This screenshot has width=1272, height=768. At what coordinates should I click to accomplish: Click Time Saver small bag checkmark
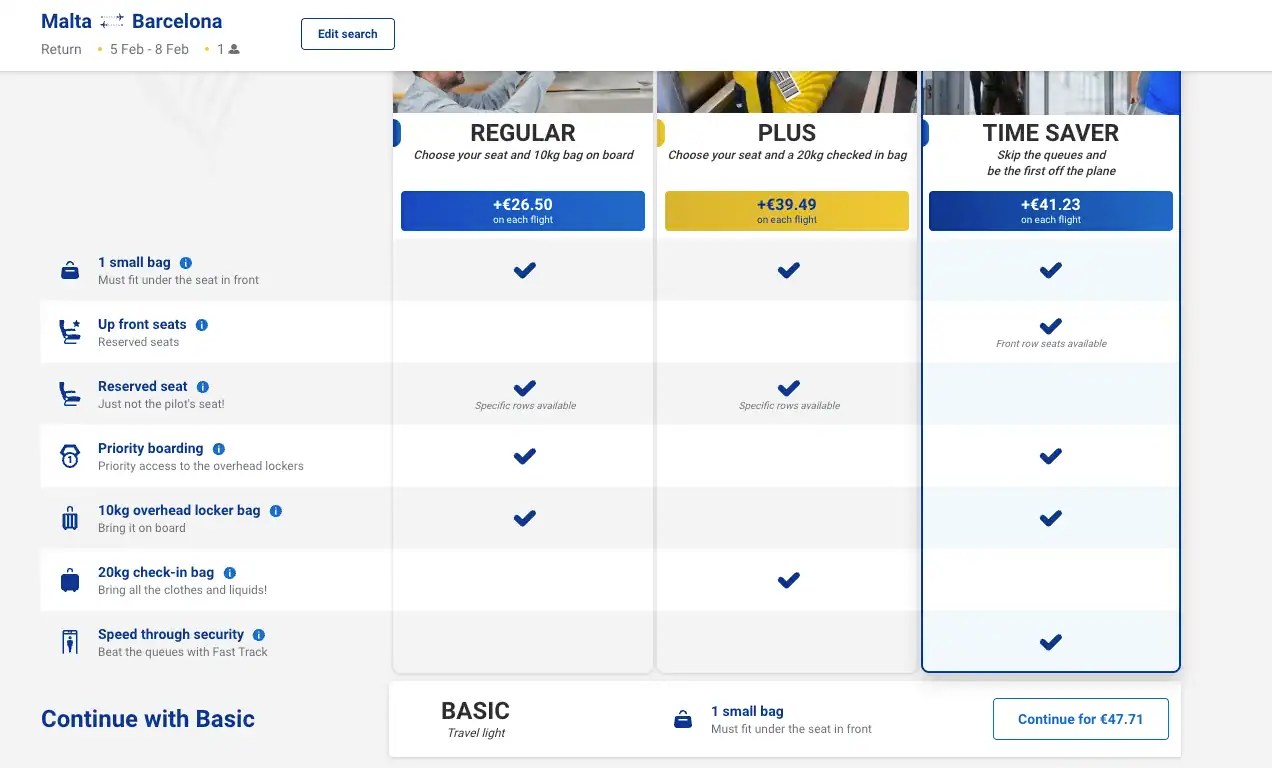pyautogui.click(x=1051, y=270)
